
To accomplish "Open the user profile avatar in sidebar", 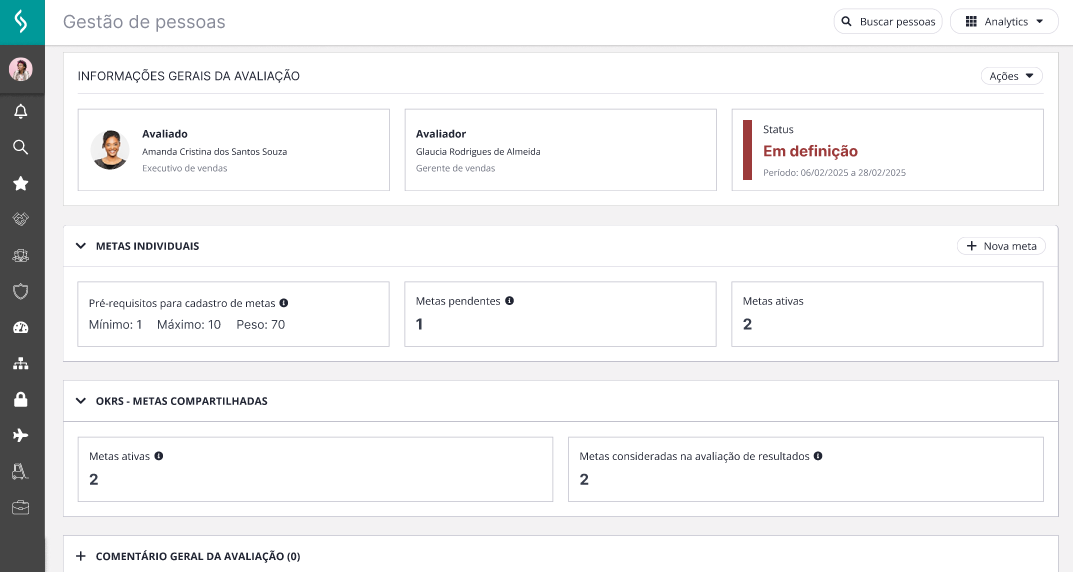I will [x=21, y=69].
